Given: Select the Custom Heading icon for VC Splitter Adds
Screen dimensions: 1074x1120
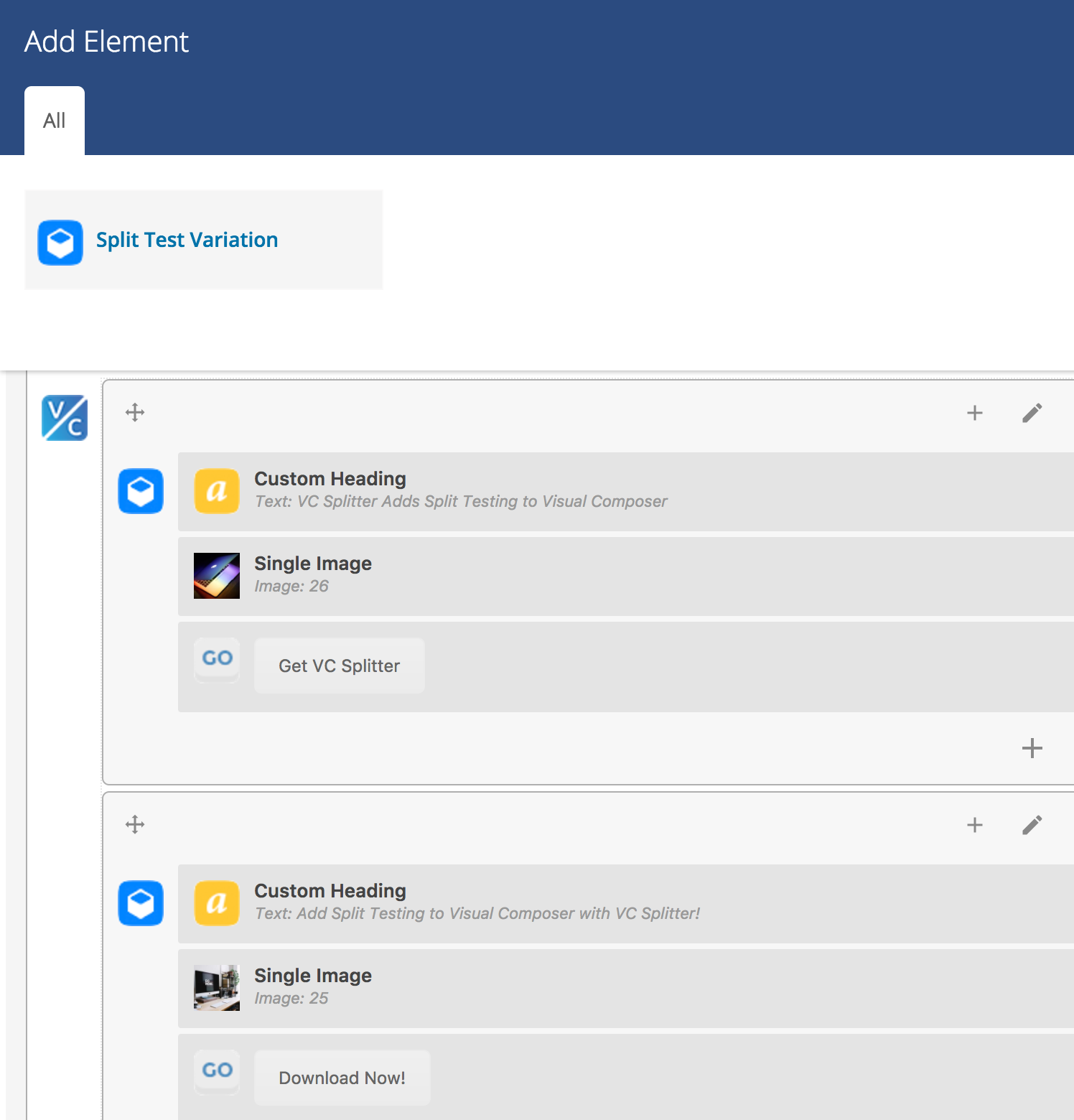Looking at the screenshot, I should coord(217,491).
